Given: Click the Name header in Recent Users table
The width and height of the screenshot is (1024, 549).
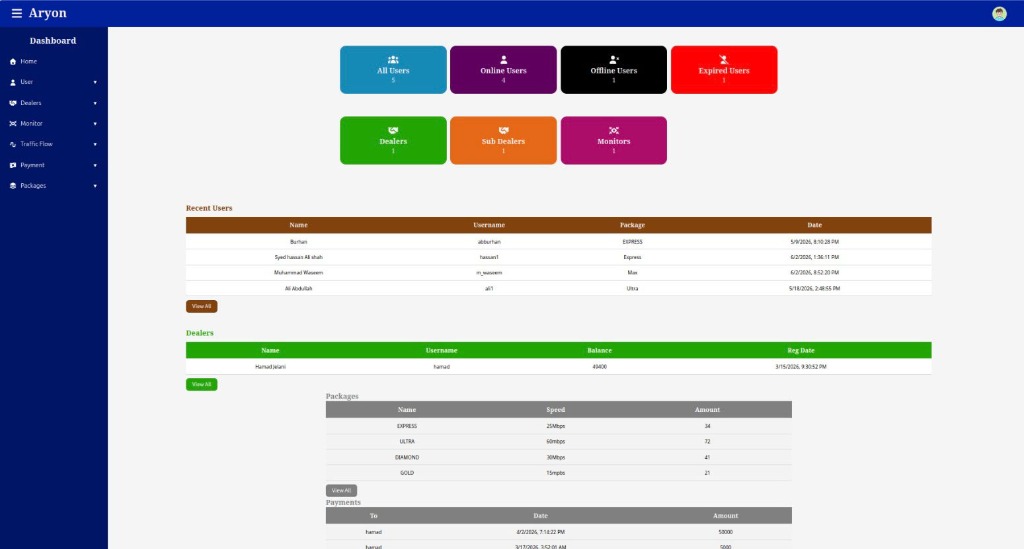Looking at the screenshot, I should click(298, 225).
